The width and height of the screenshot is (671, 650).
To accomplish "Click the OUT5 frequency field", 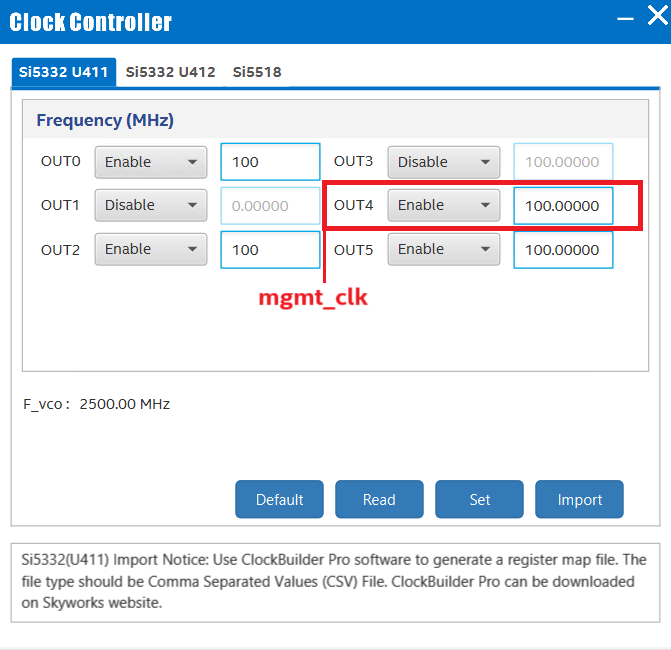I will (x=563, y=250).
